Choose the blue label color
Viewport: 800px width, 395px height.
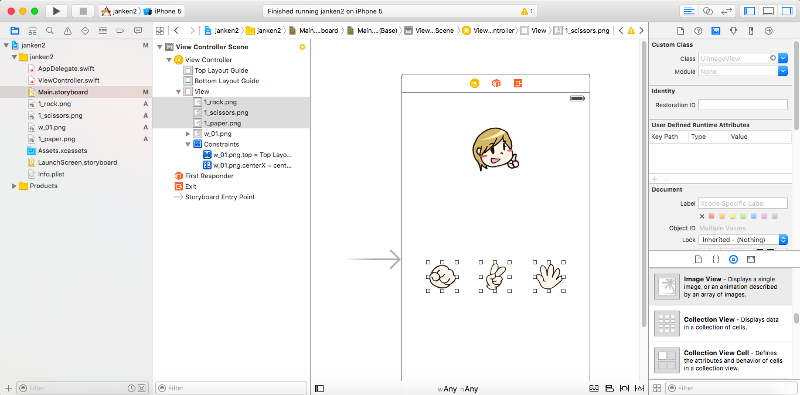click(754, 216)
